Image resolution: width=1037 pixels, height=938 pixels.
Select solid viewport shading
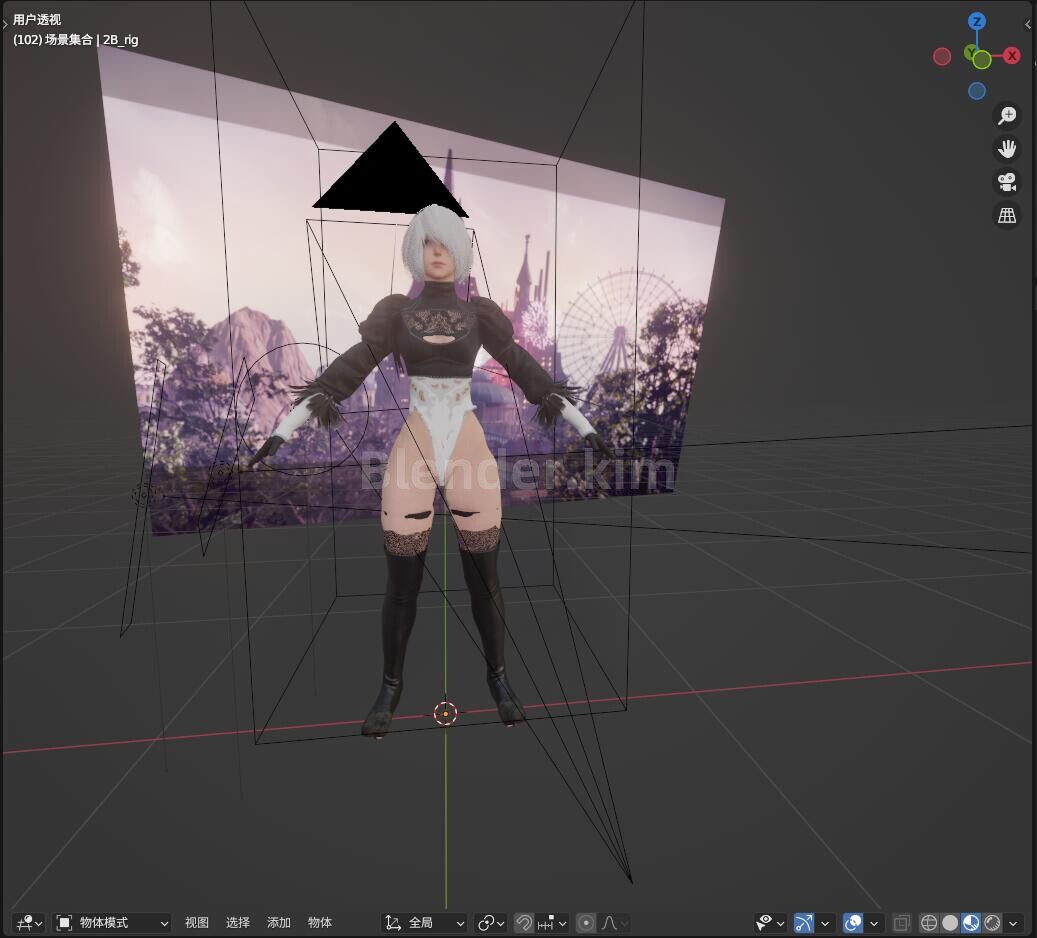[x=950, y=923]
